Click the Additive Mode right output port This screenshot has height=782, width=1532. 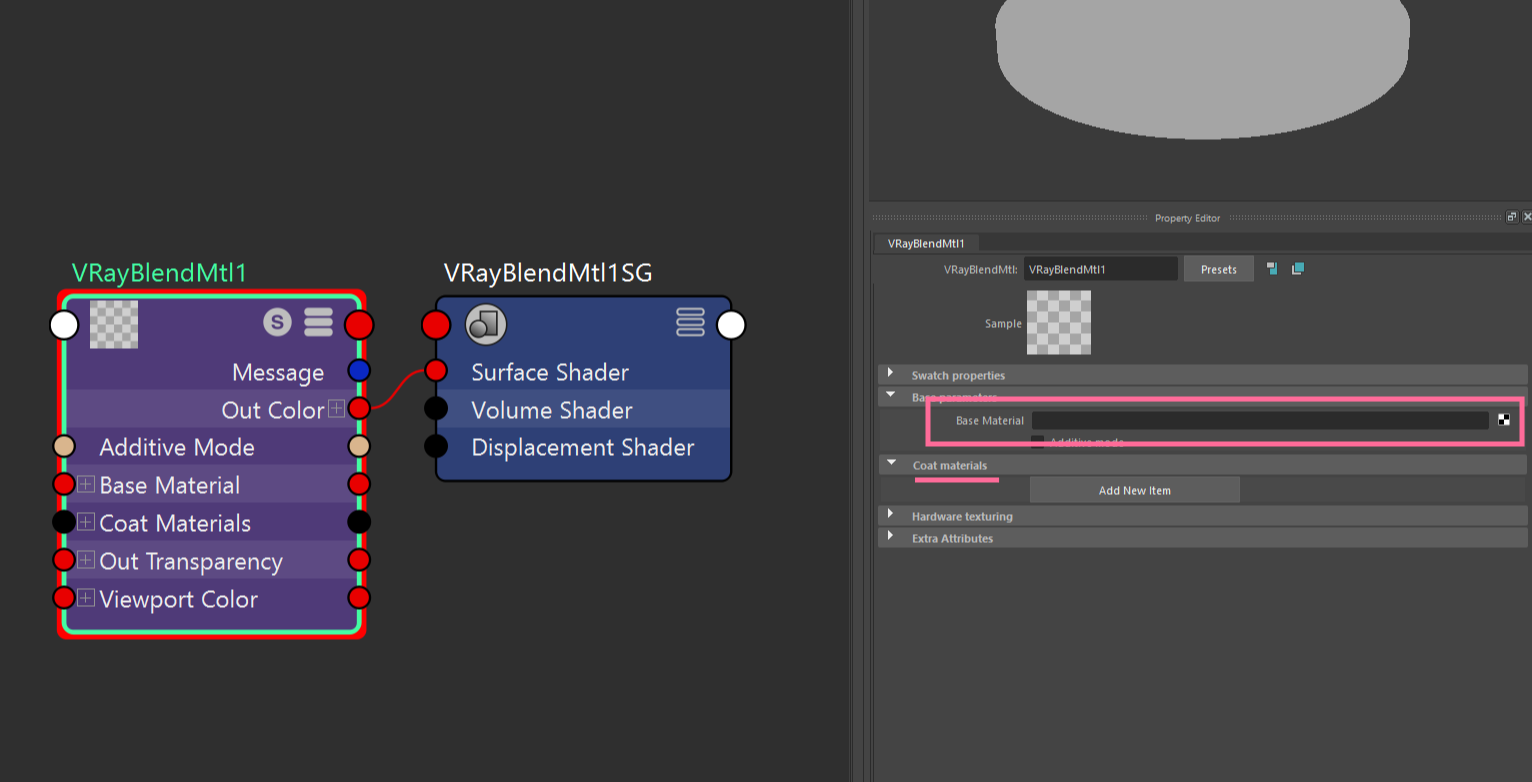pyautogui.click(x=359, y=446)
